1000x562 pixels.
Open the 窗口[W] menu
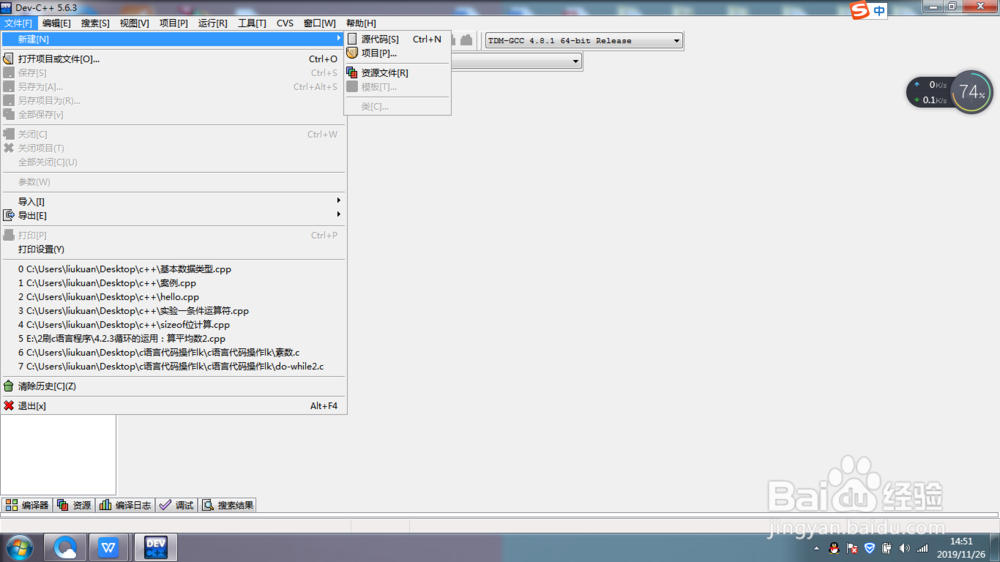click(x=320, y=23)
